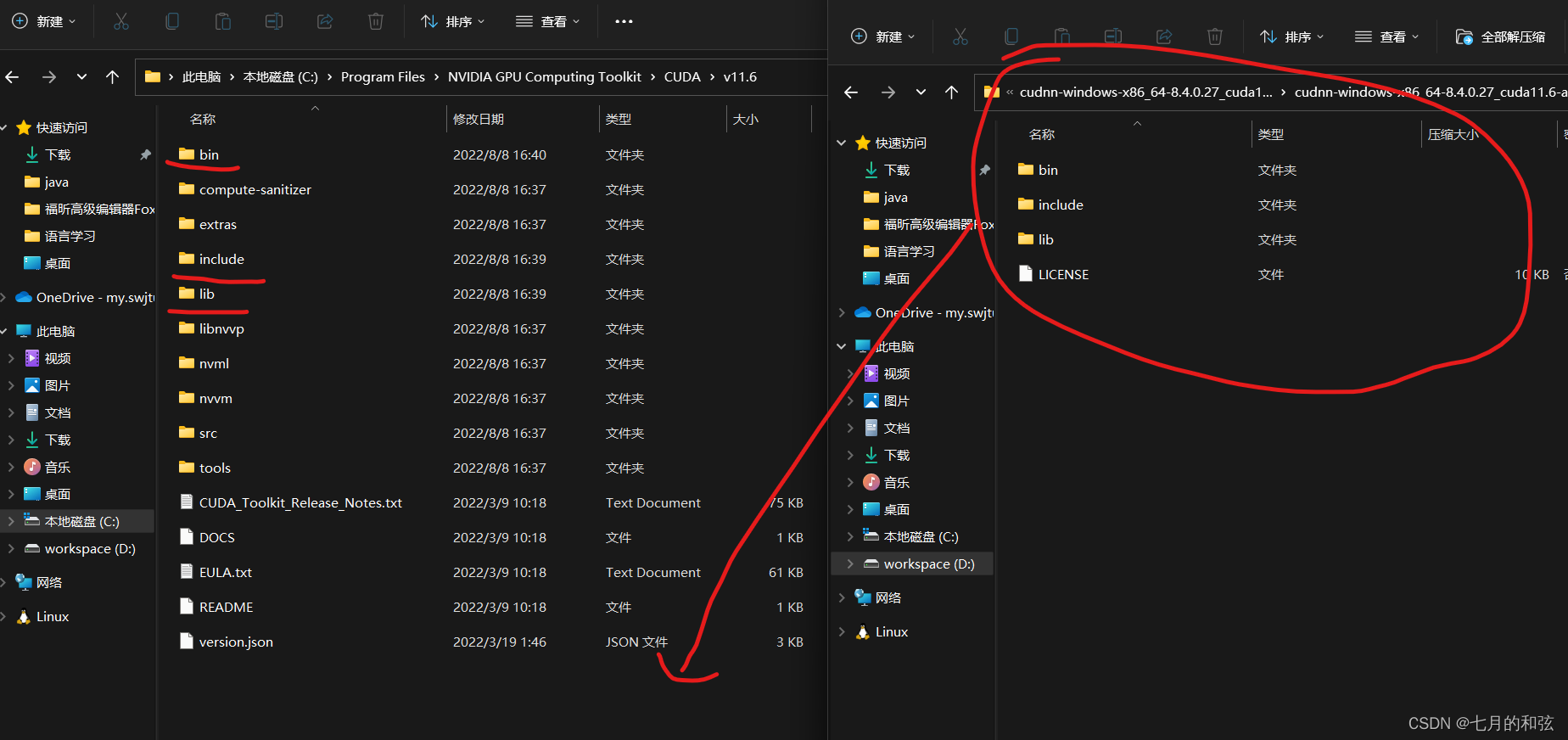Click 全部解压缩 extract all button
This screenshot has height=740, width=1568.
click(x=1501, y=36)
